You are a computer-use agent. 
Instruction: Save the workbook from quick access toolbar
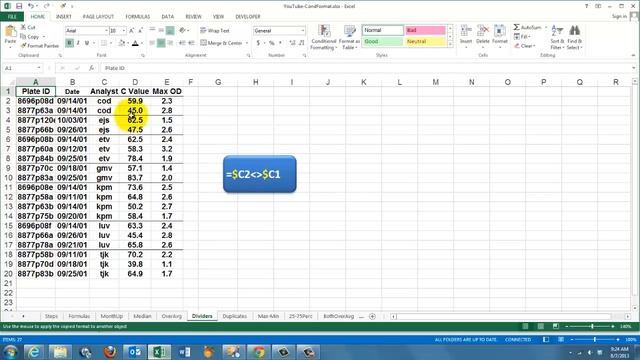point(19,6)
